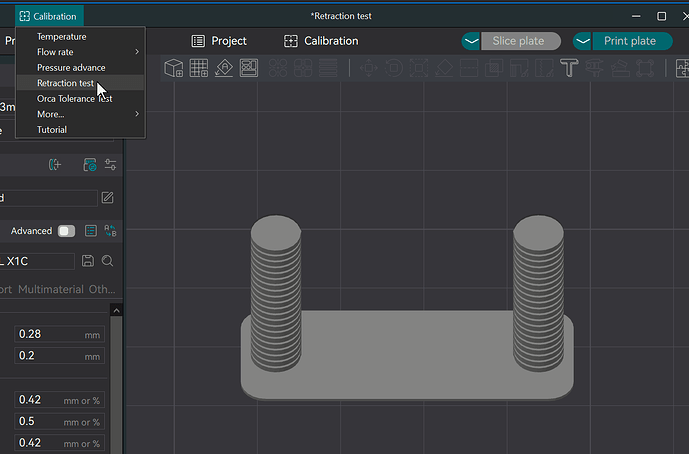689x454 pixels.
Task: Choose Temperature from Calibration menu
Action: pos(80,36)
